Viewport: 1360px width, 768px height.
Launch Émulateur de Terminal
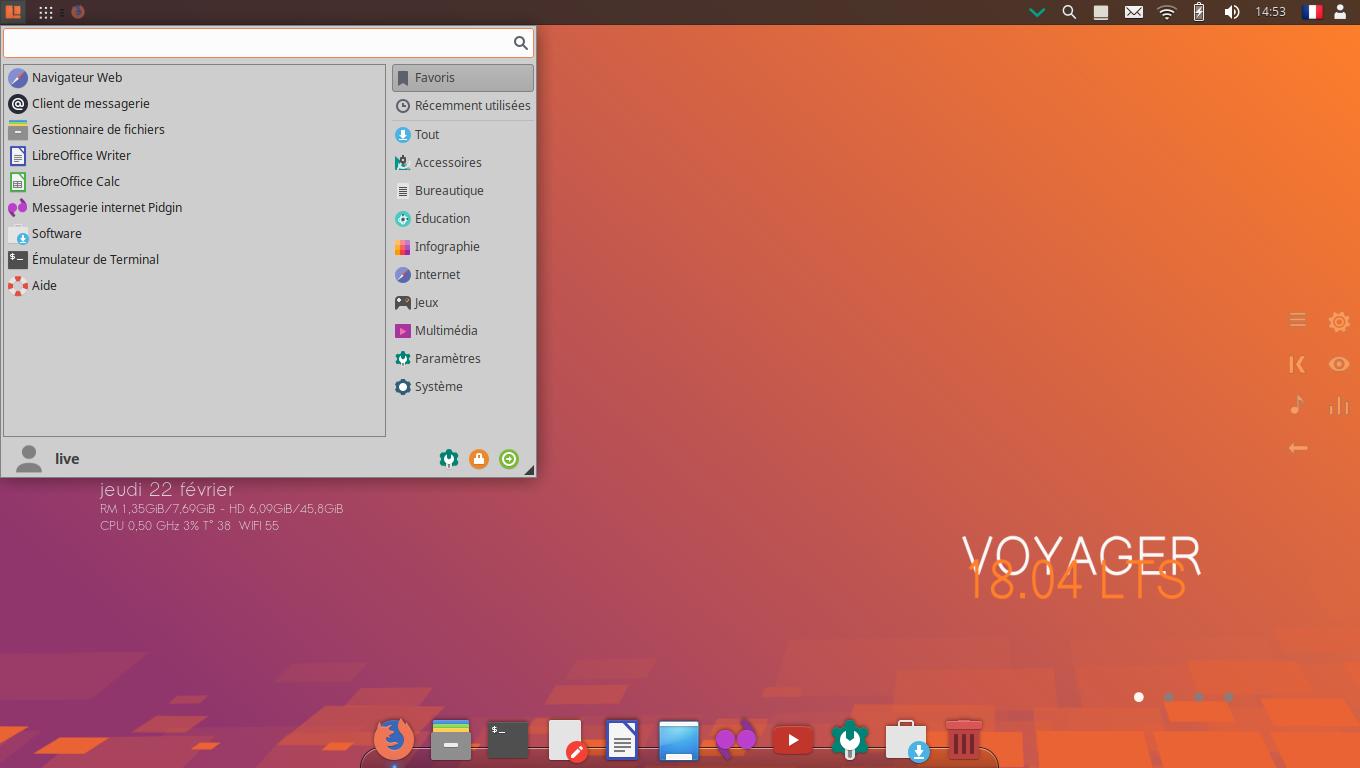195,259
